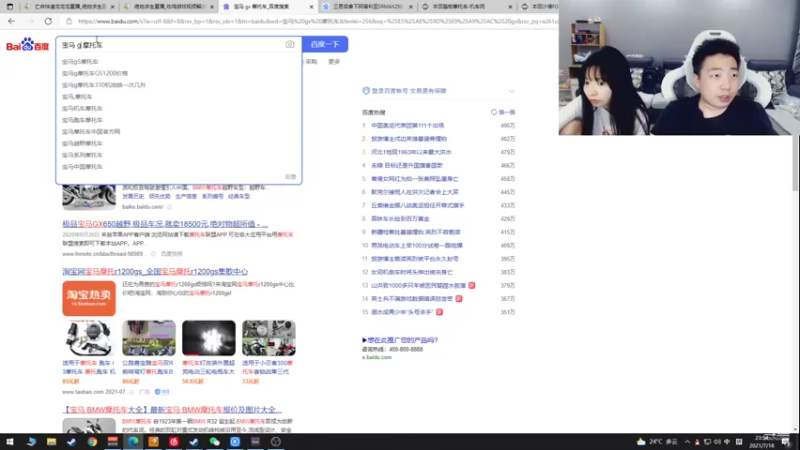Open the browser tab actions menu icon
The height and width of the screenshot is (450, 800).
(x=10, y=7)
